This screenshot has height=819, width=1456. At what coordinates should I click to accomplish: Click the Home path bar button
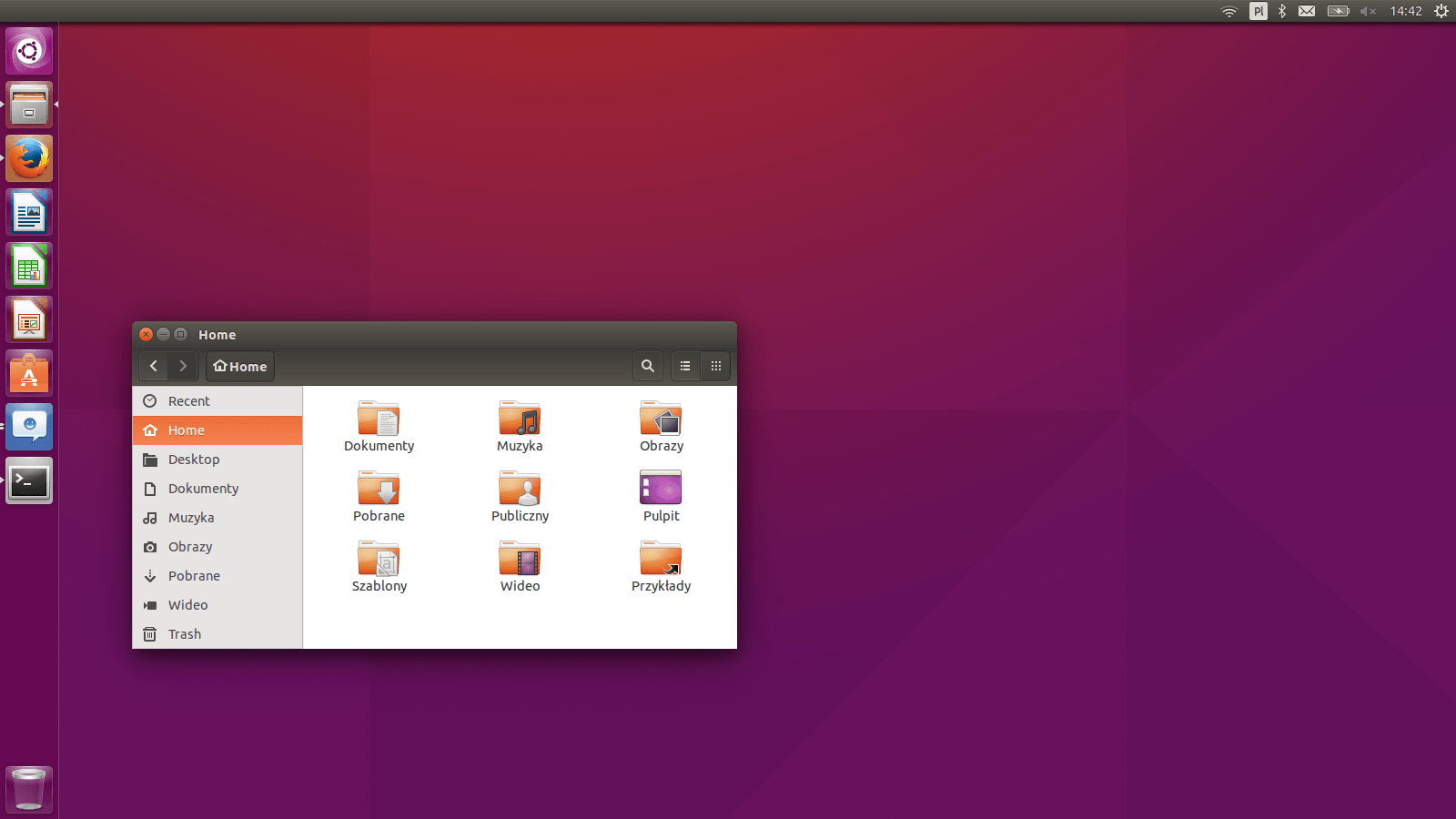[x=240, y=366]
